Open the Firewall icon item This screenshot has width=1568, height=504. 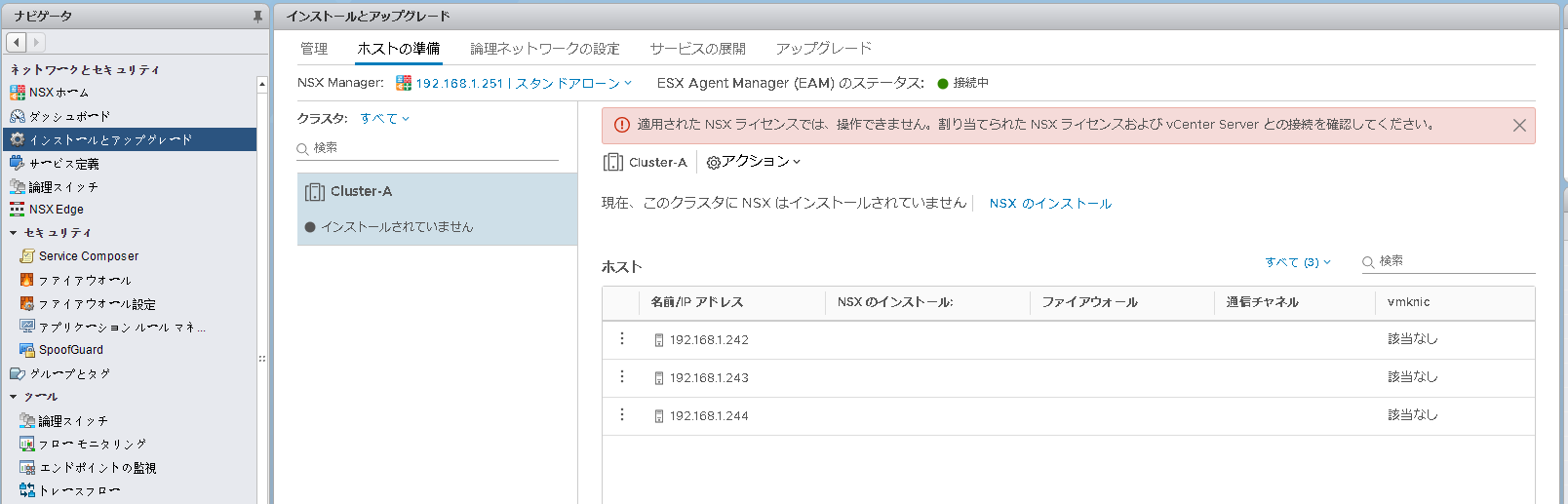27,280
